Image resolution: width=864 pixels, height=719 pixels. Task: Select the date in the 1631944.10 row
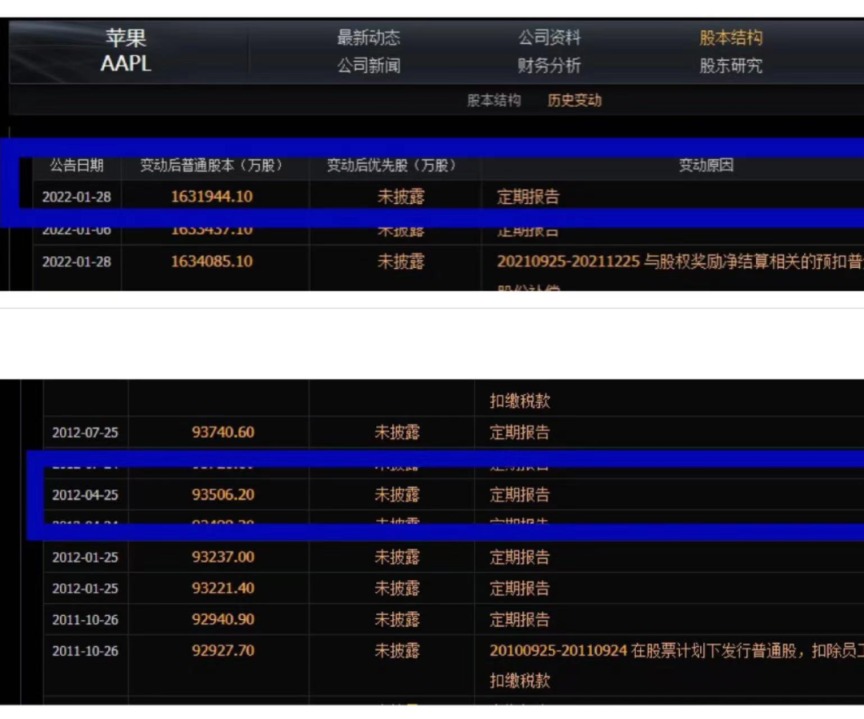coord(77,197)
